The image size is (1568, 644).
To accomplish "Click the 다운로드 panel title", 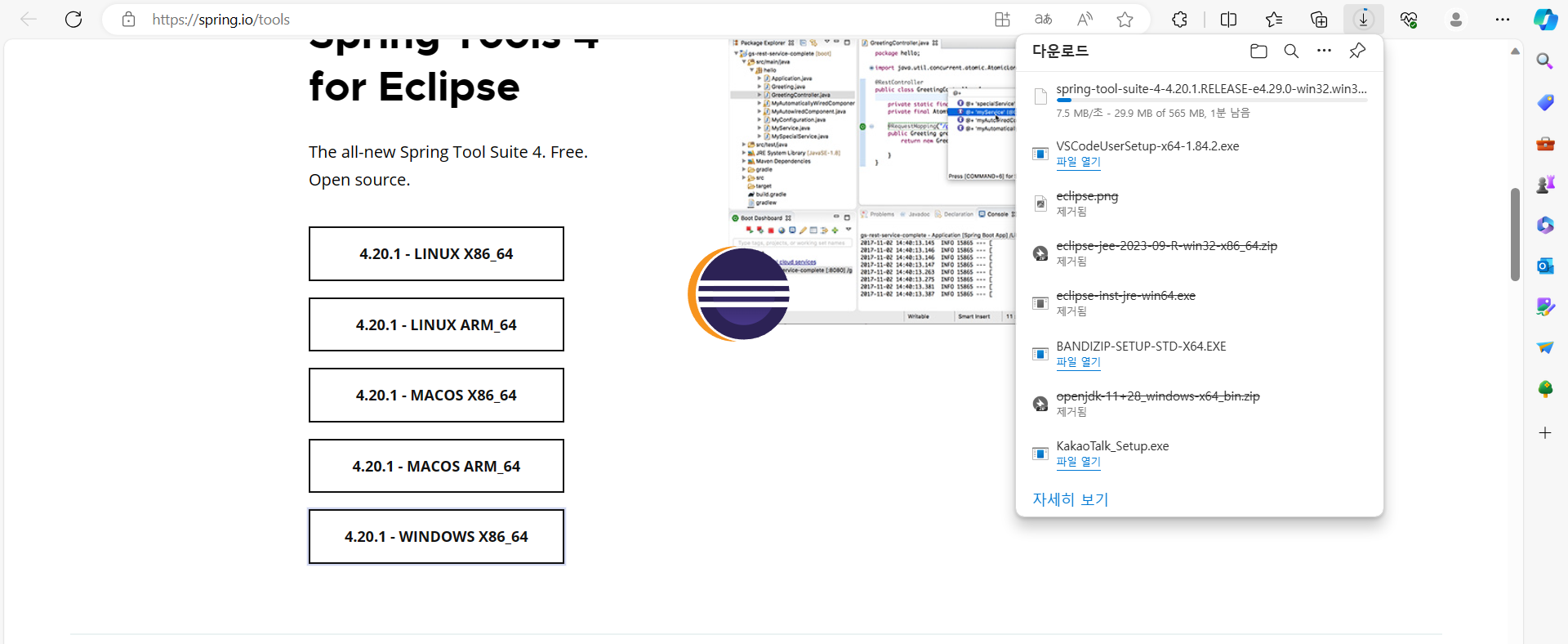I will pyautogui.click(x=1060, y=51).
